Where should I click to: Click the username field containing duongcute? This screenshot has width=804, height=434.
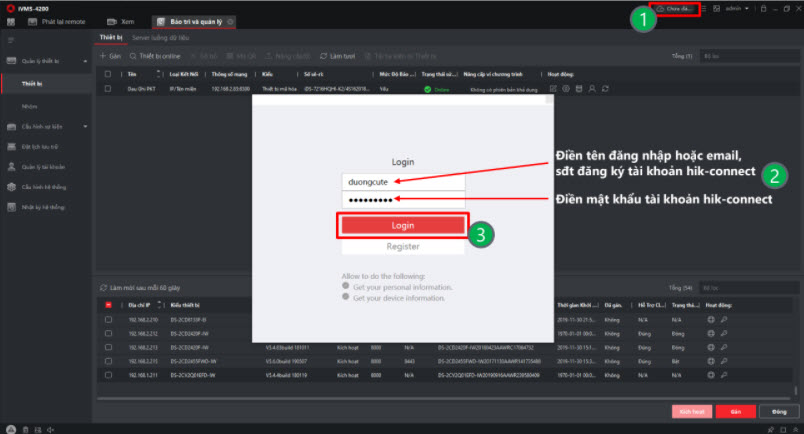click(x=402, y=182)
